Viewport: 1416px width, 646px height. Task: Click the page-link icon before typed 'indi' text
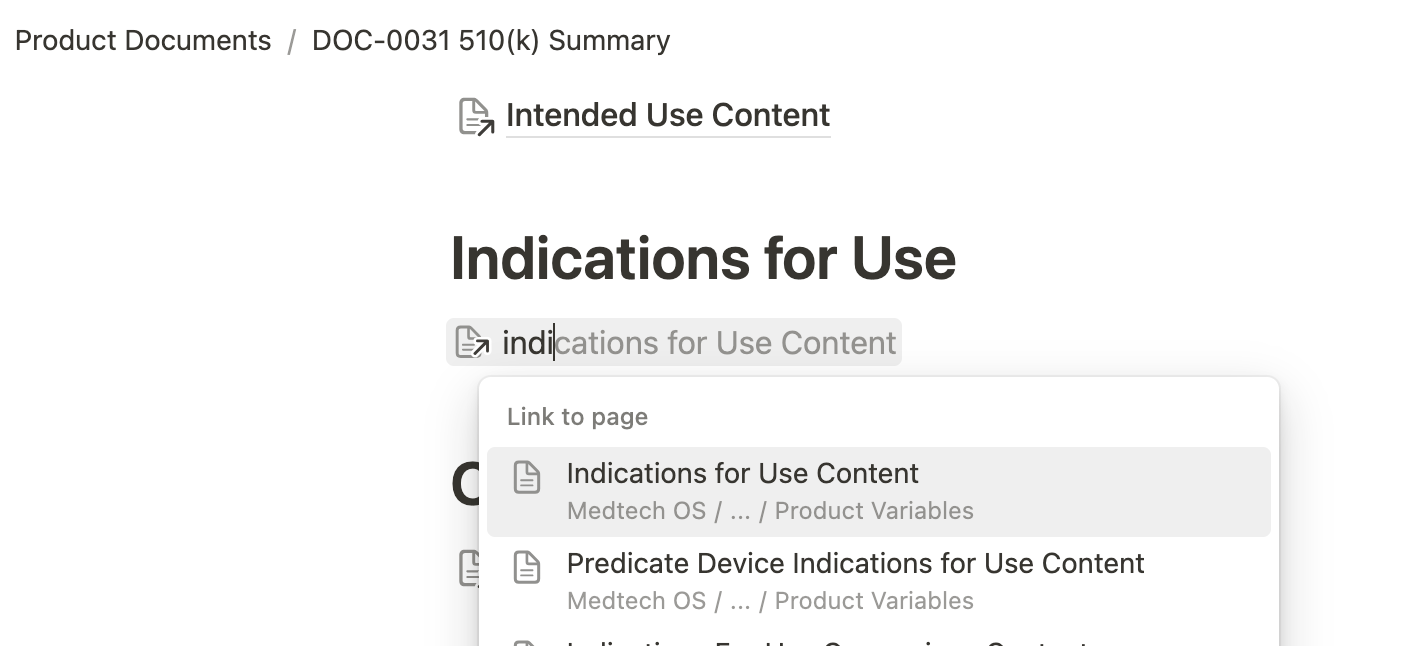tap(472, 343)
